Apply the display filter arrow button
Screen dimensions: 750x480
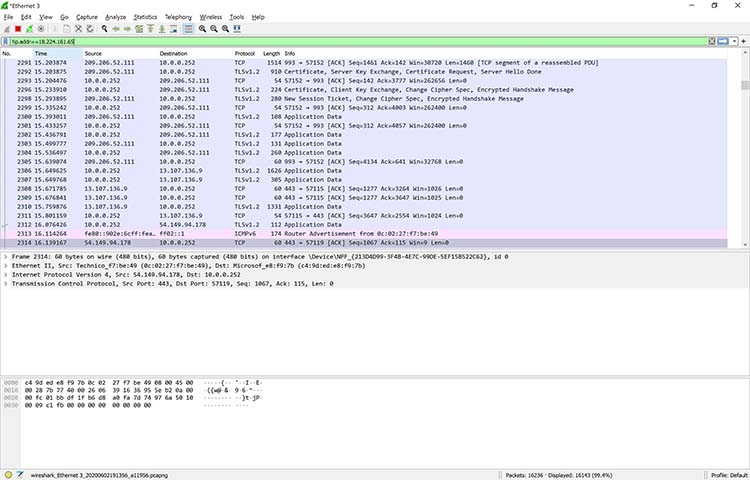click(x=723, y=42)
